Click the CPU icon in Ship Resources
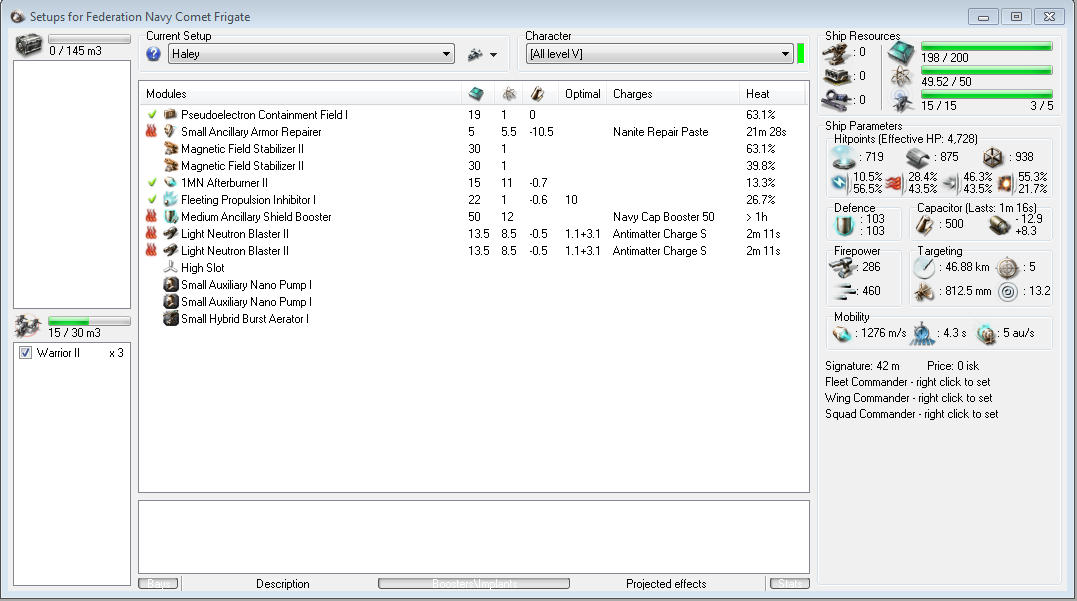The width and height of the screenshot is (1077, 601). tap(900, 52)
